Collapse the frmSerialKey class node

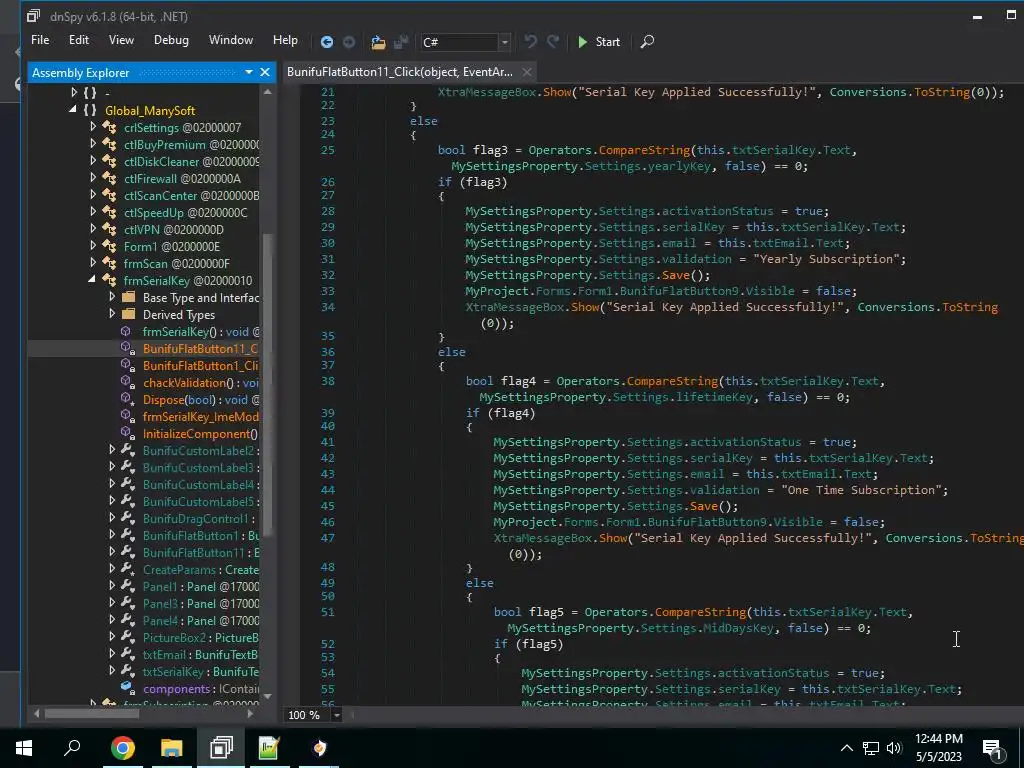click(x=92, y=280)
